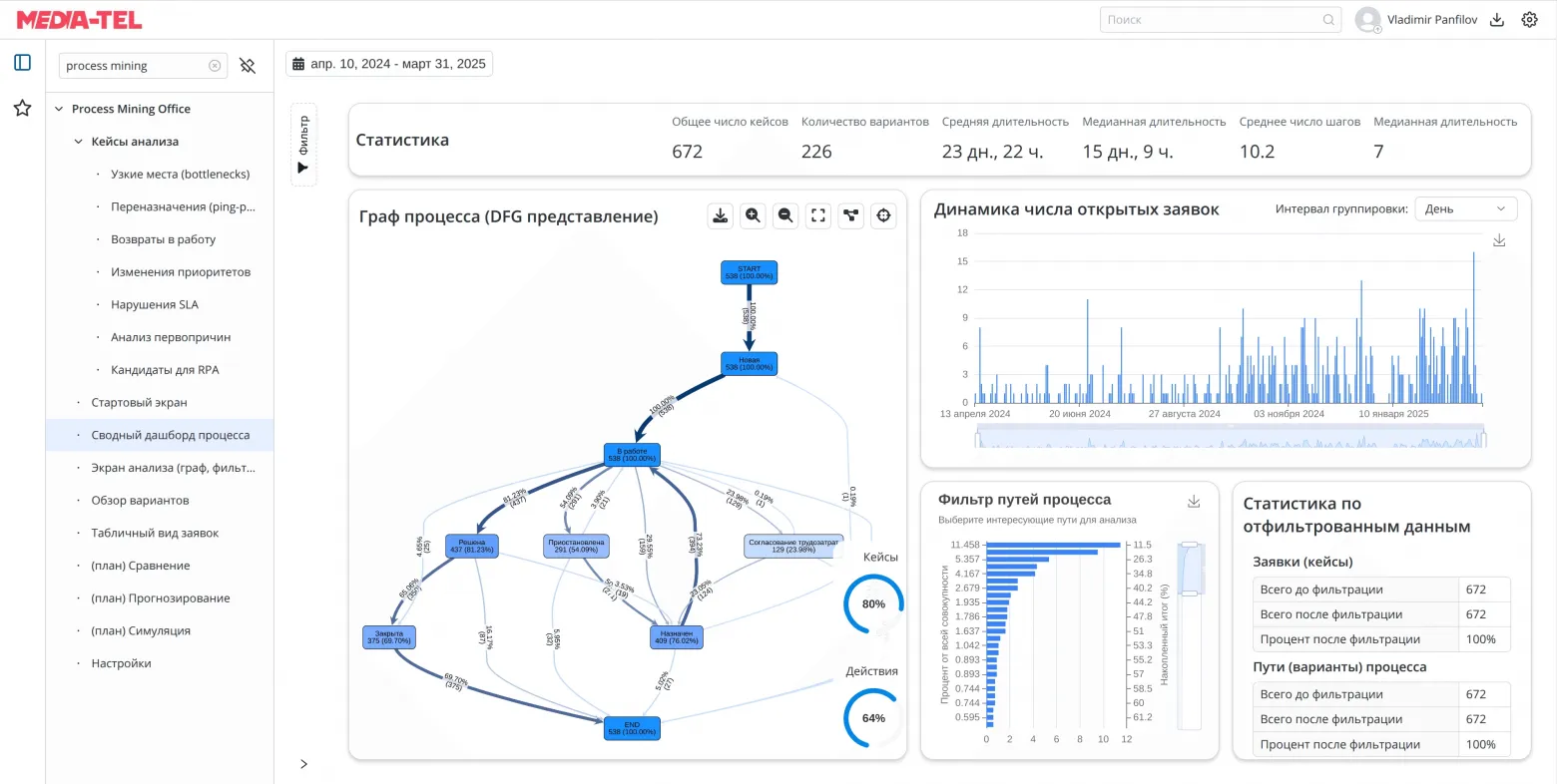
Task: Open the settings gear
Action: [1530, 19]
